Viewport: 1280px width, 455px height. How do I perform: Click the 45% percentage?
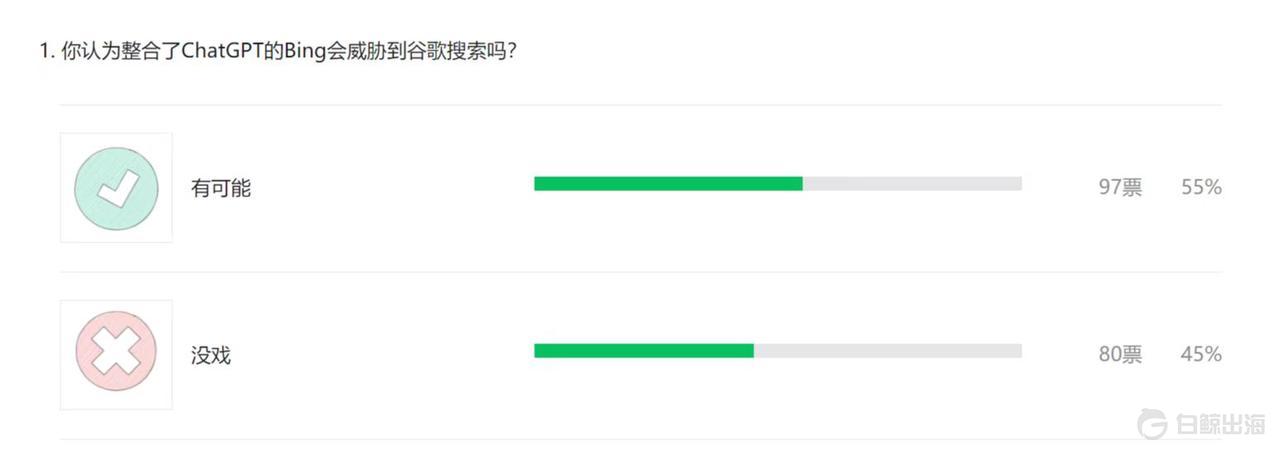[x=1201, y=354]
